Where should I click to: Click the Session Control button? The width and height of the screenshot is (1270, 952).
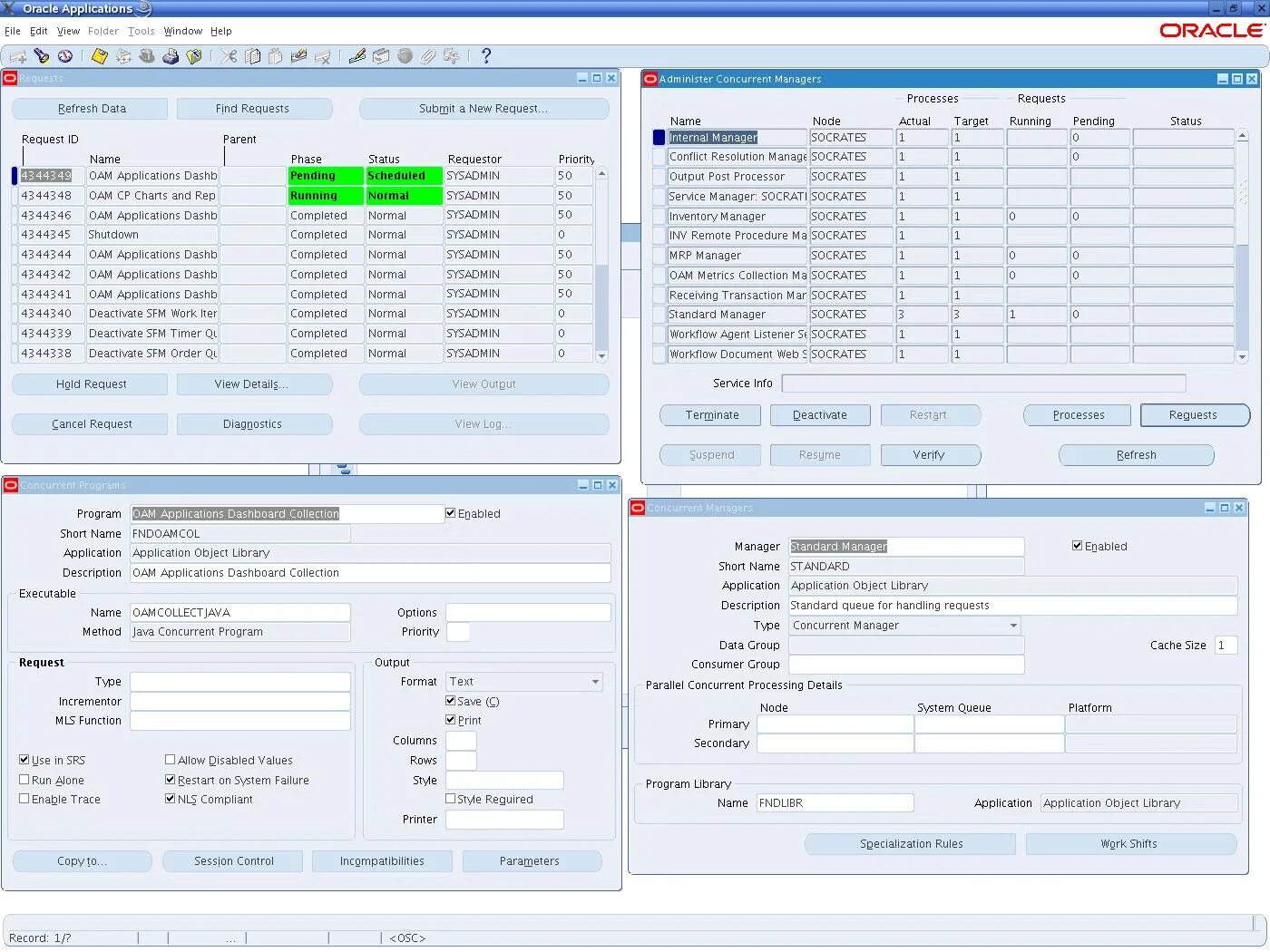(x=233, y=861)
